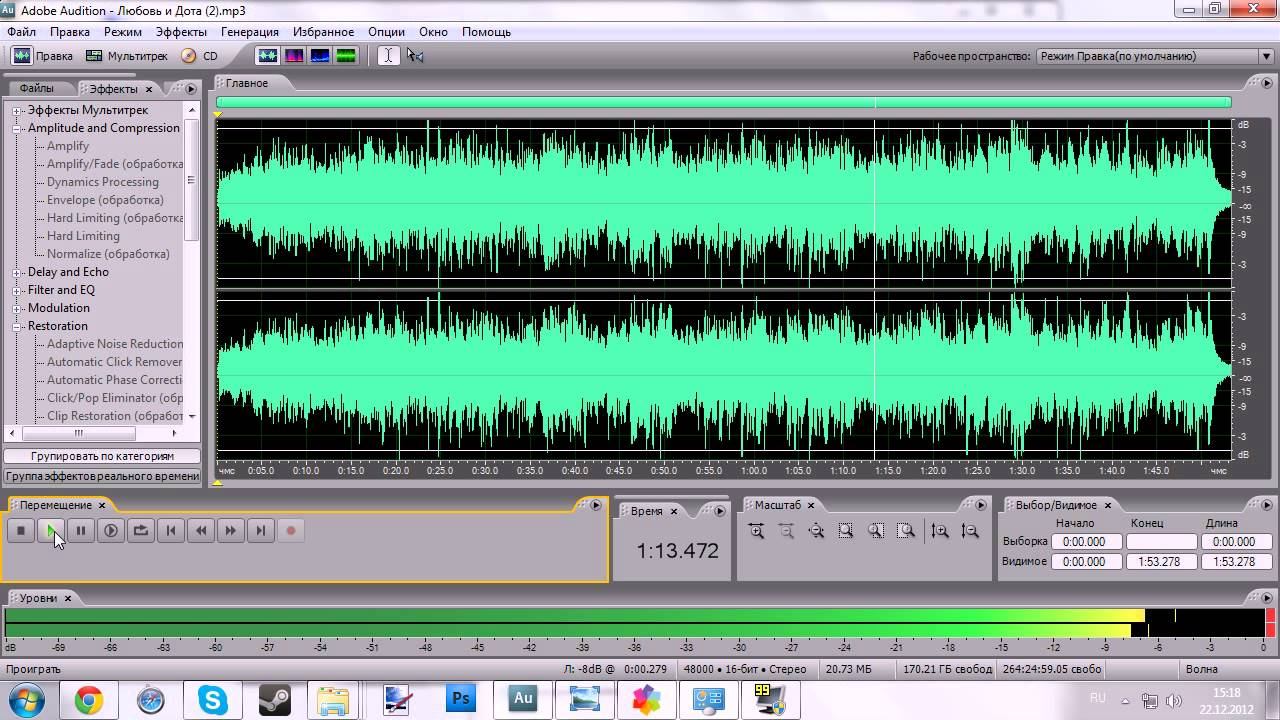Screen dimensions: 1280x720
Task: Click the Видимое Конец field showing 1:53.278
Action: (x=1161, y=562)
